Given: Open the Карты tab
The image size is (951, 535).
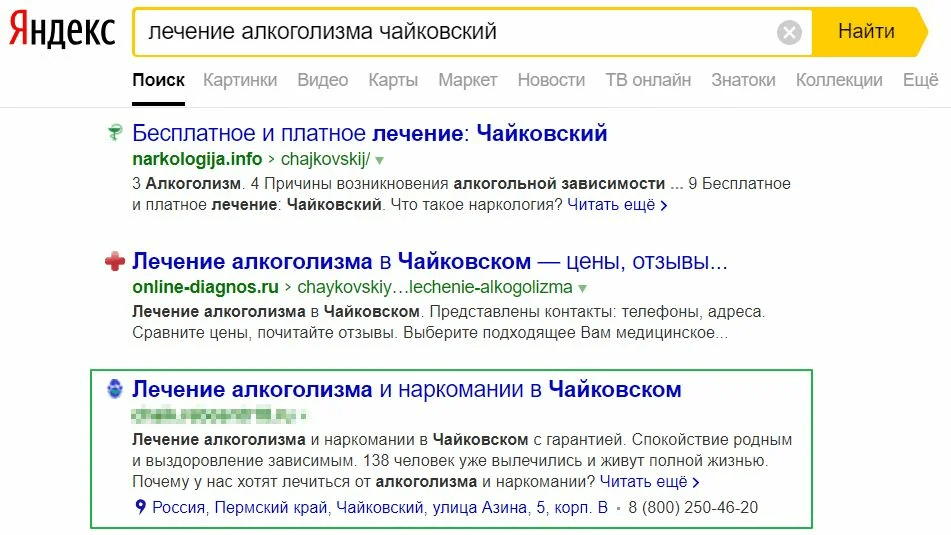Looking at the screenshot, I should 393,80.
